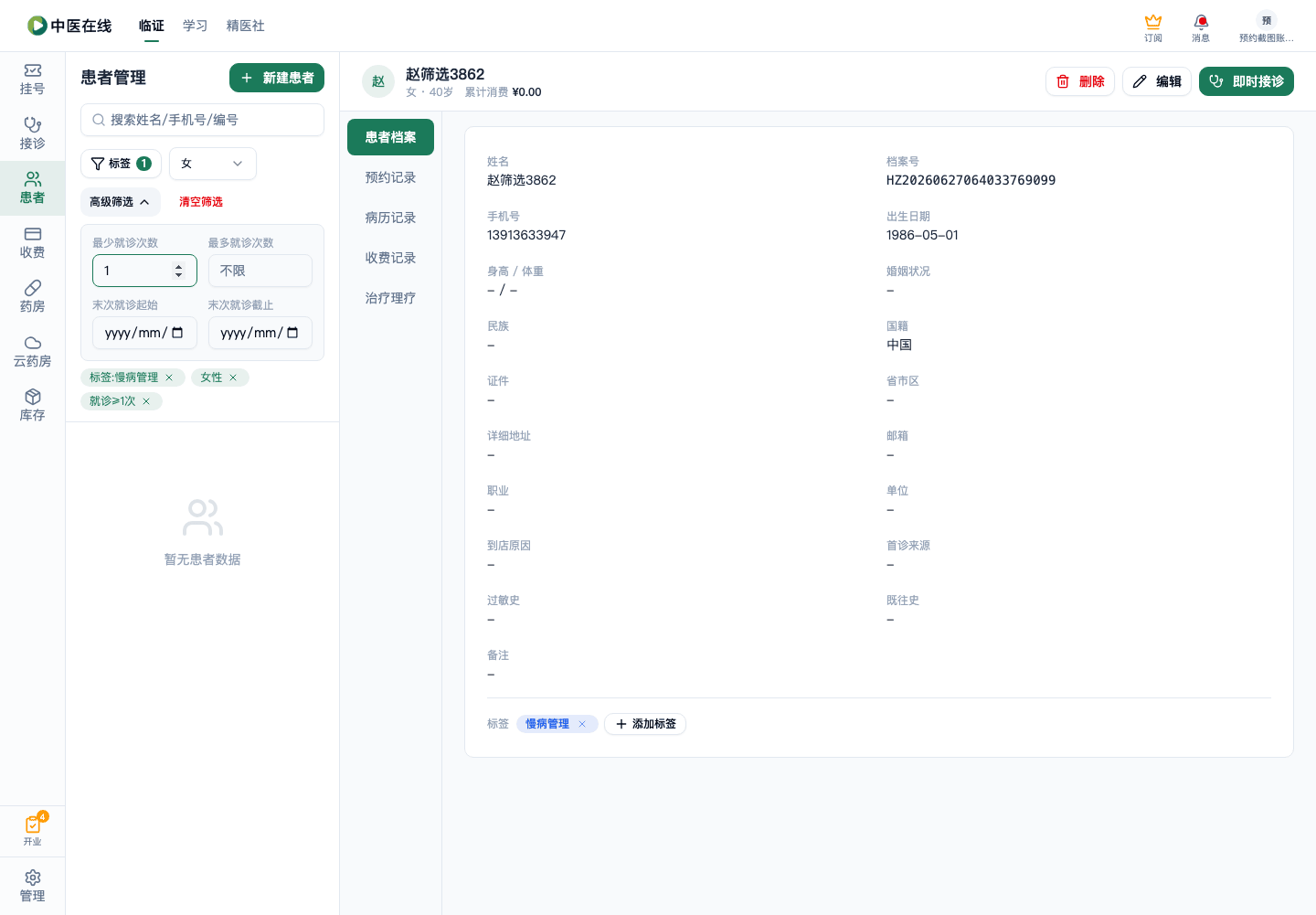Open the 挂号 registration sidebar icon

pos(32,80)
